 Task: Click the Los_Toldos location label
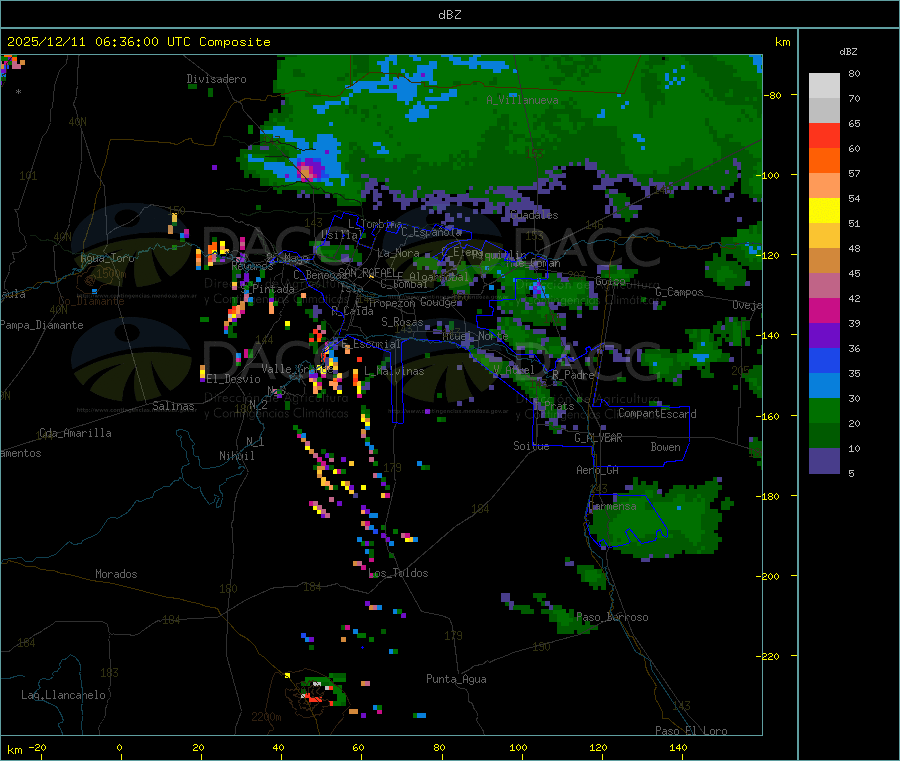pos(398,573)
